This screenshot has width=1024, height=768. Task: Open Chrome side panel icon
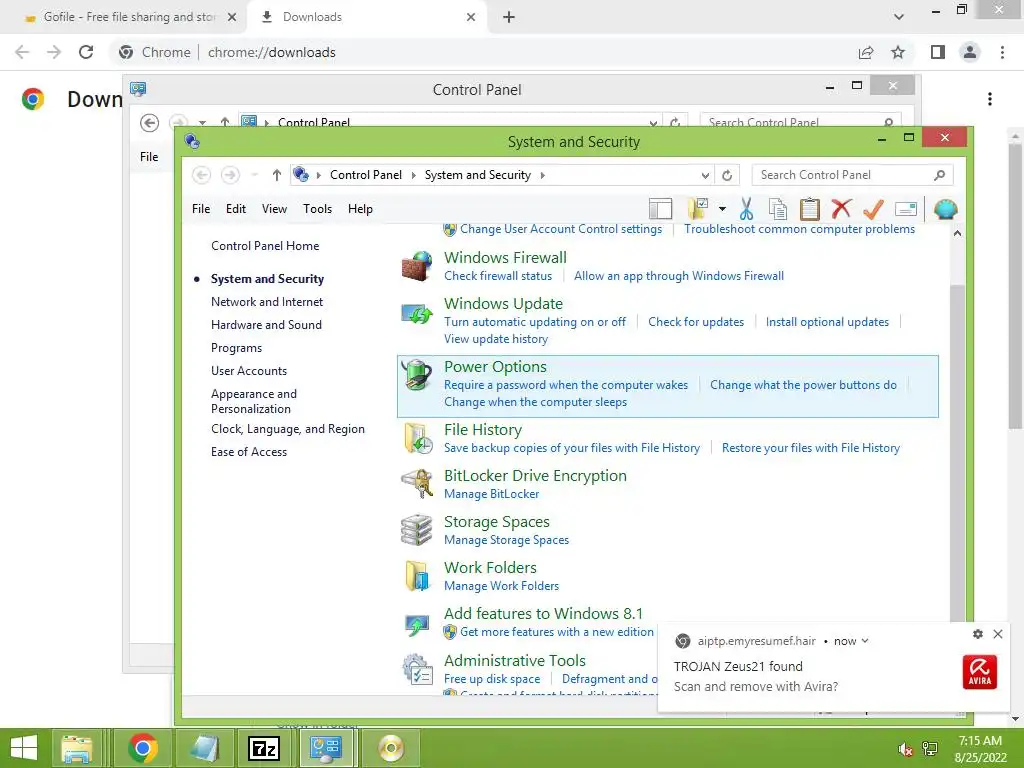tap(938, 52)
